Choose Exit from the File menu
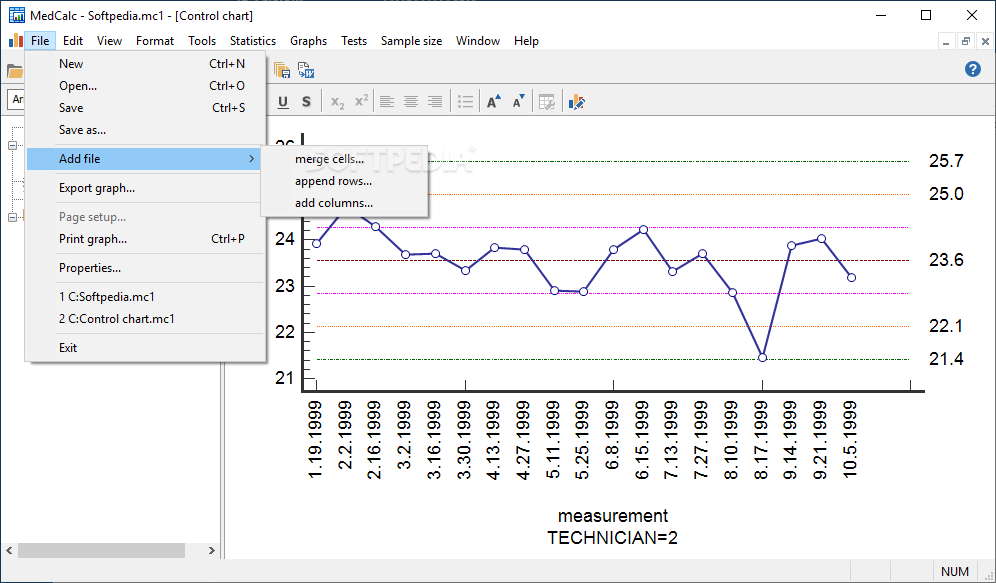This screenshot has height=583, width=996. (145, 347)
